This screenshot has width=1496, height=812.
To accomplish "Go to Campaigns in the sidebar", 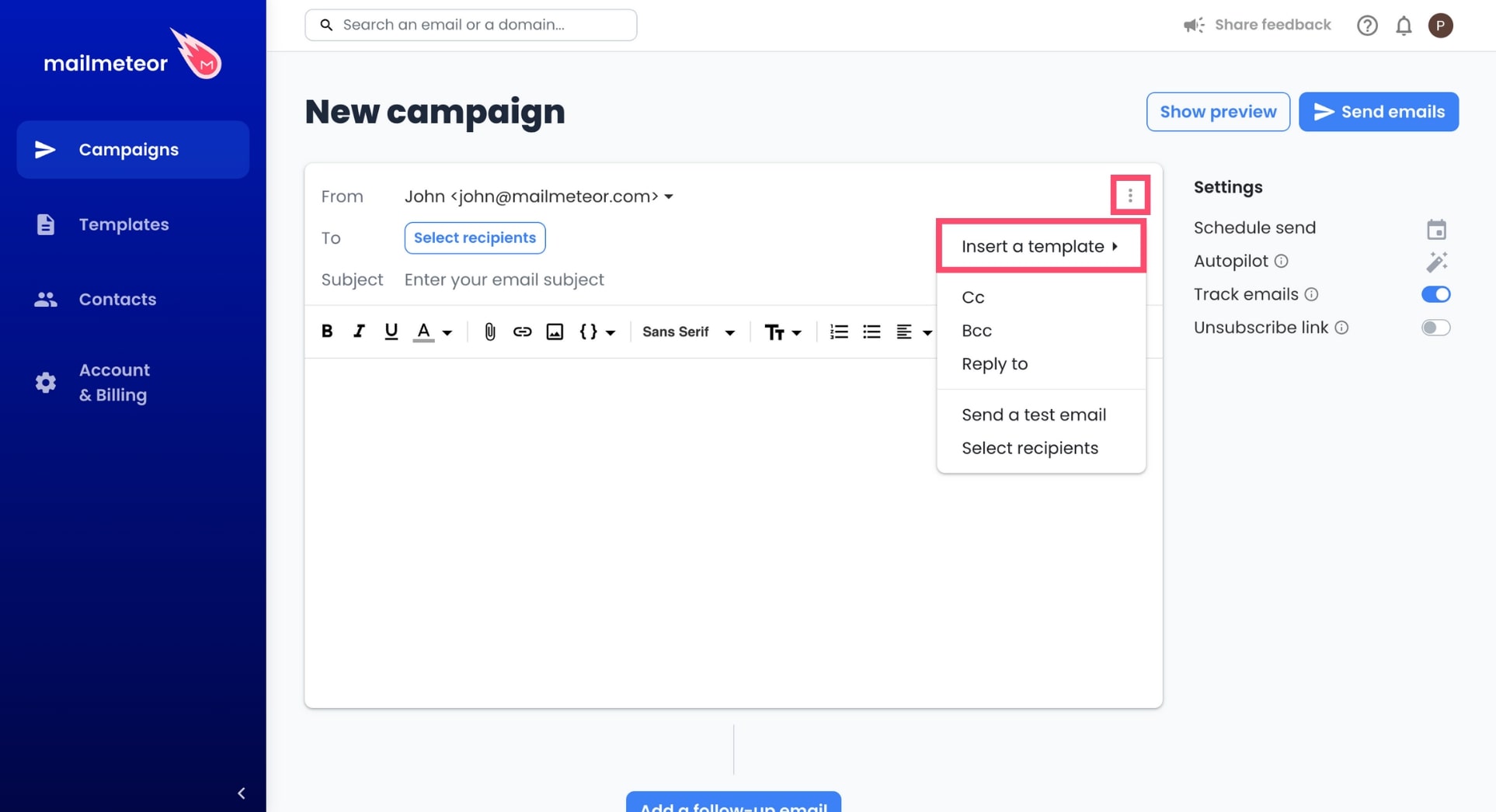I will [133, 149].
